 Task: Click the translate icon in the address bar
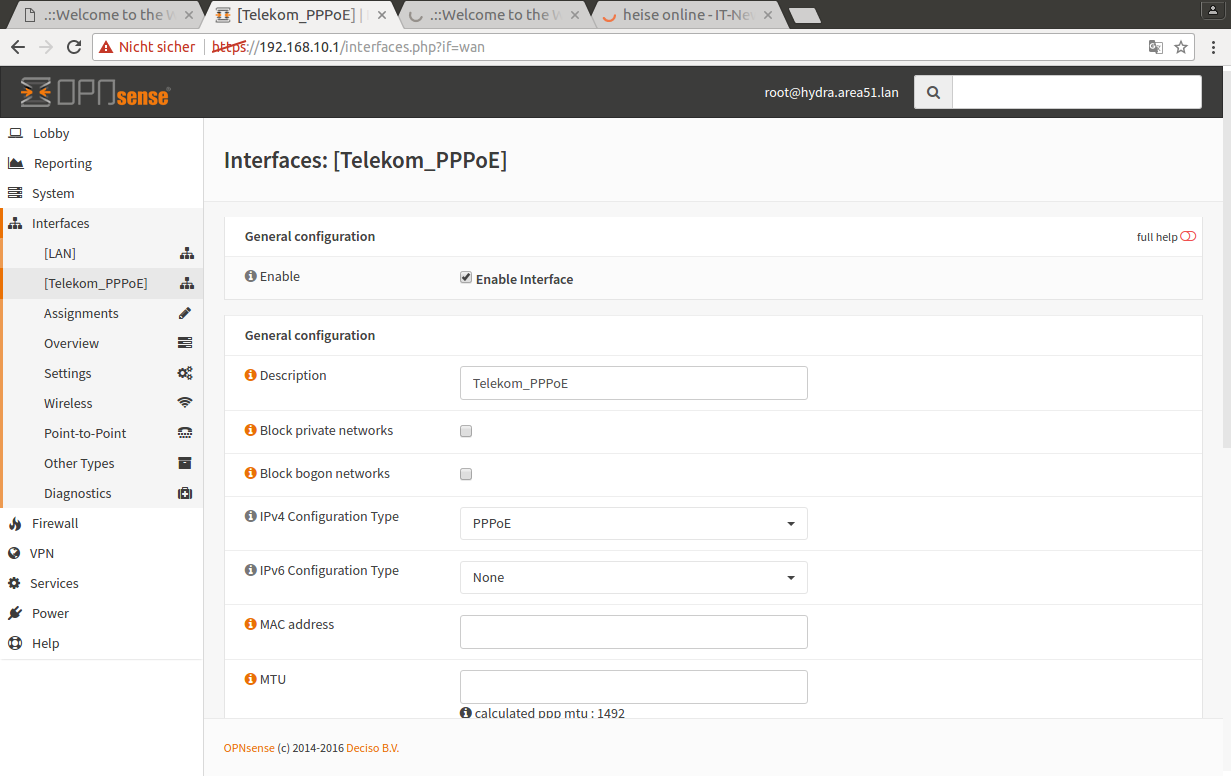pyautogui.click(x=1155, y=47)
